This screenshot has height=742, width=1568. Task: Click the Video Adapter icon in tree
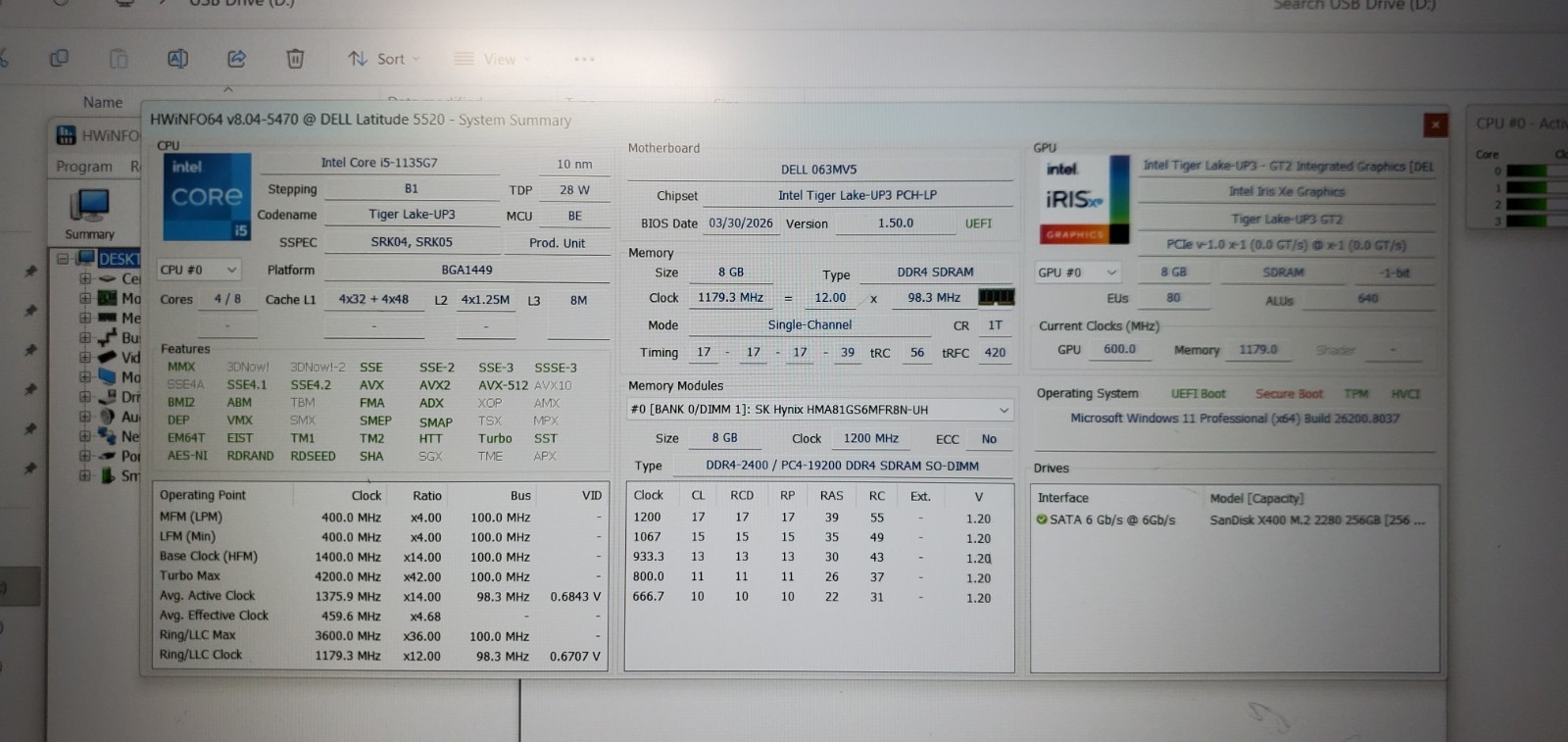click(107, 357)
